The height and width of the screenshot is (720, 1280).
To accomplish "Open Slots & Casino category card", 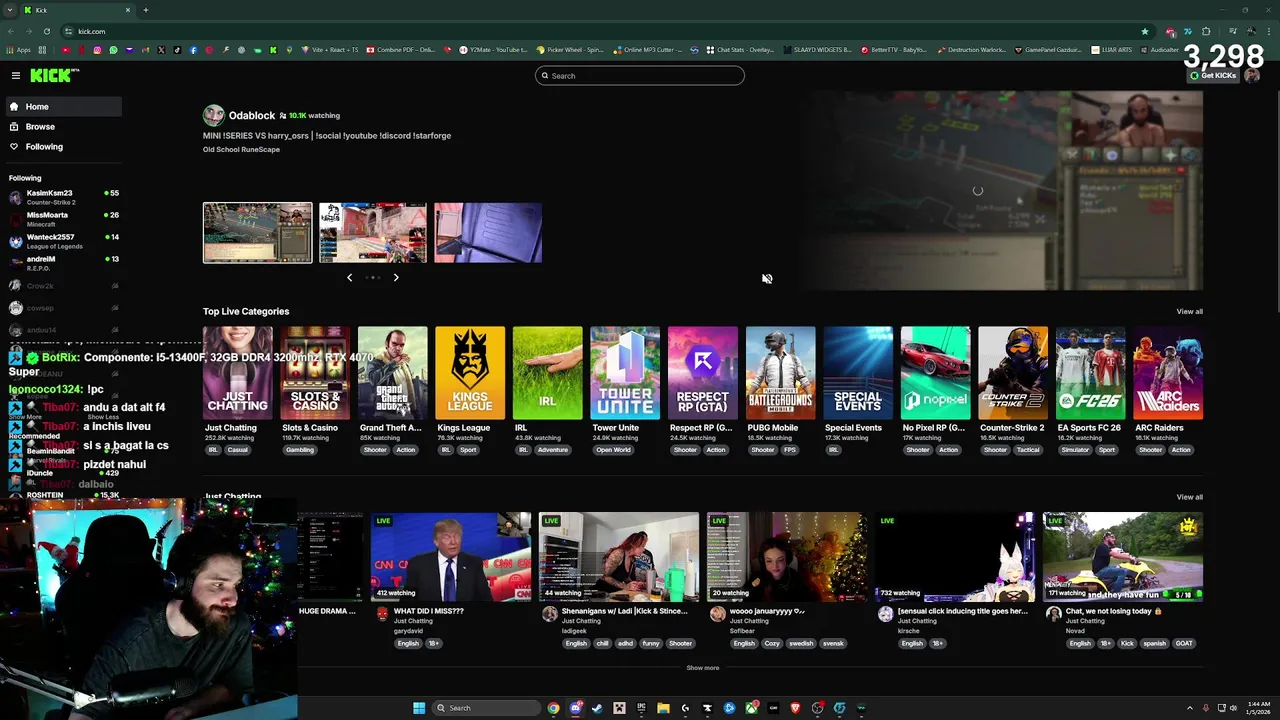I will tap(315, 373).
